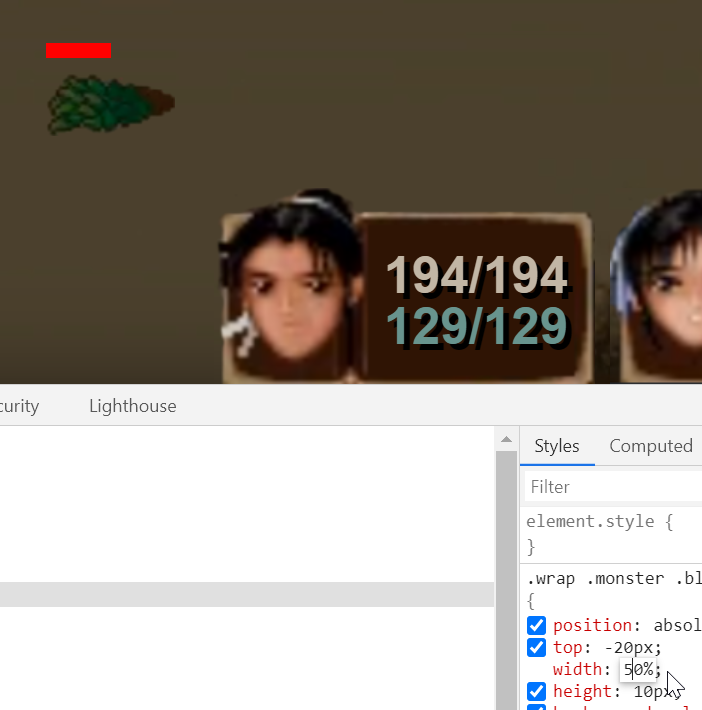Click the width value 50% field
This screenshot has height=710, width=702.
(638, 669)
